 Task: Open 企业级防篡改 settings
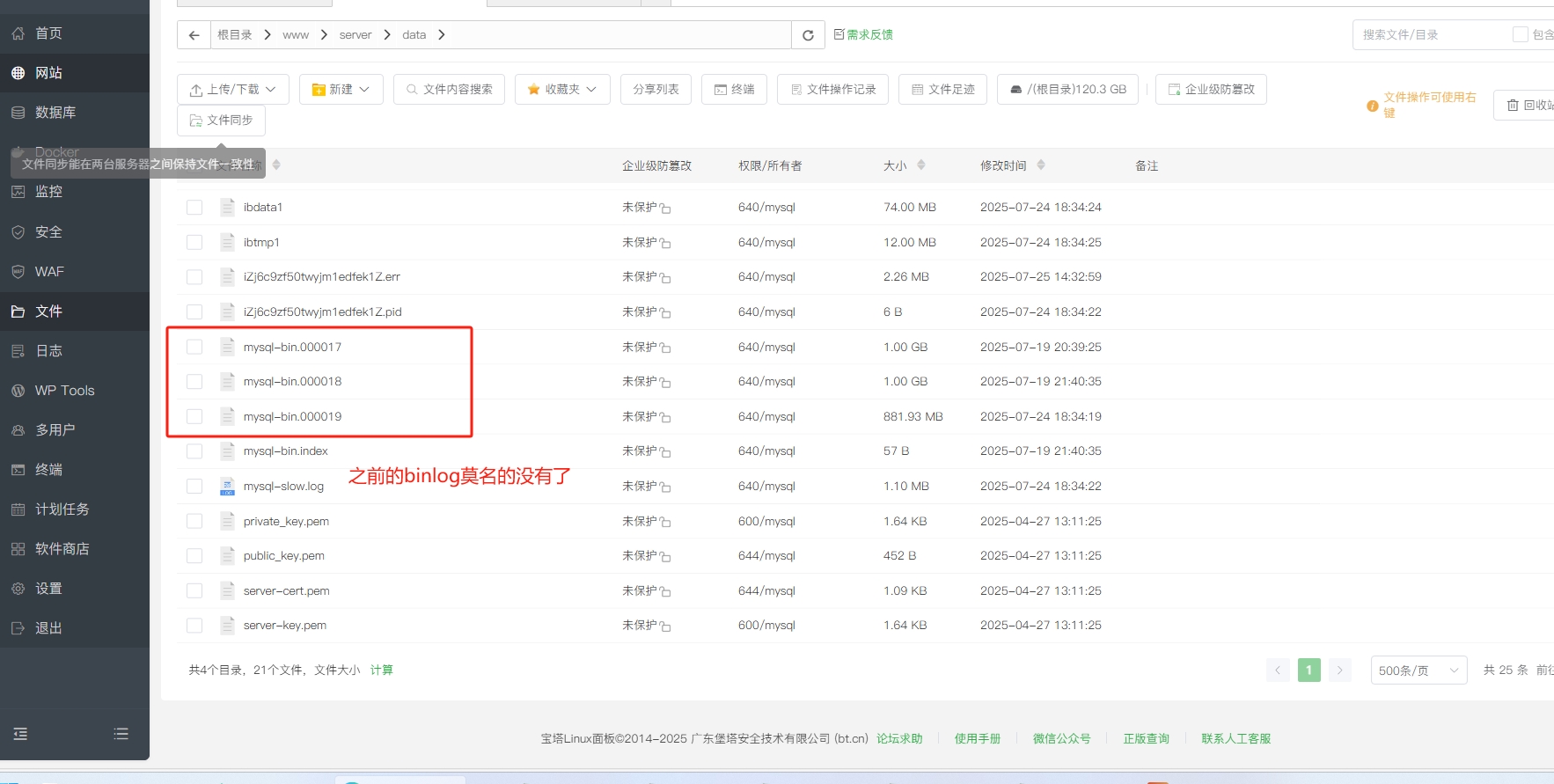coord(1212,90)
